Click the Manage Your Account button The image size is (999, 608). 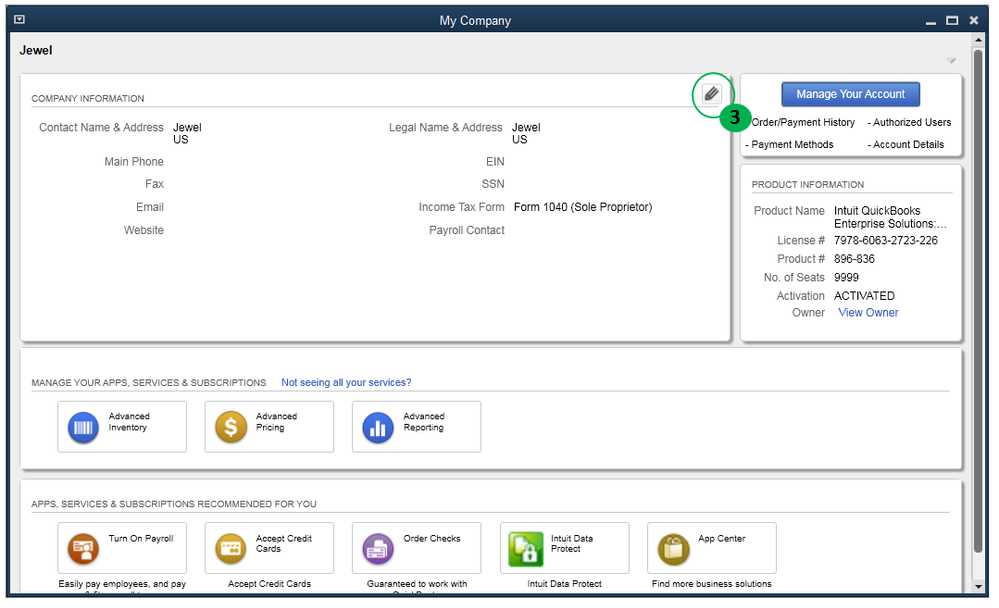coord(851,94)
